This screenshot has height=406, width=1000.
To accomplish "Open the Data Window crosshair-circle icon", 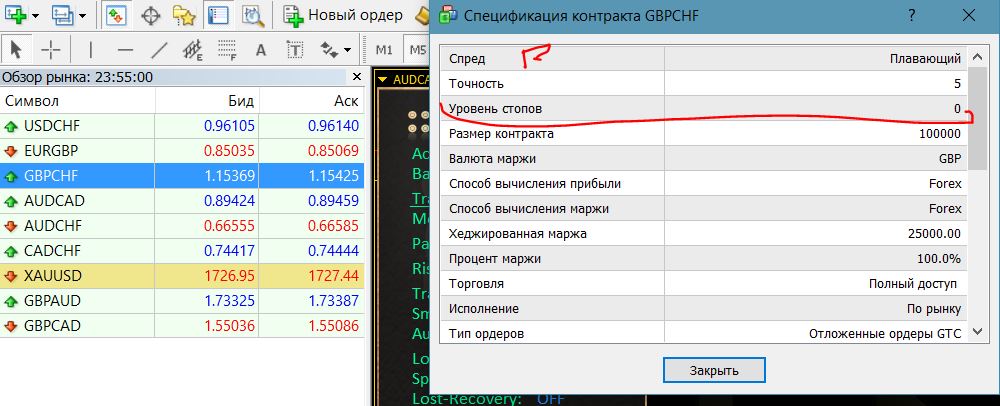I will pyautogui.click(x=151, y=15).
